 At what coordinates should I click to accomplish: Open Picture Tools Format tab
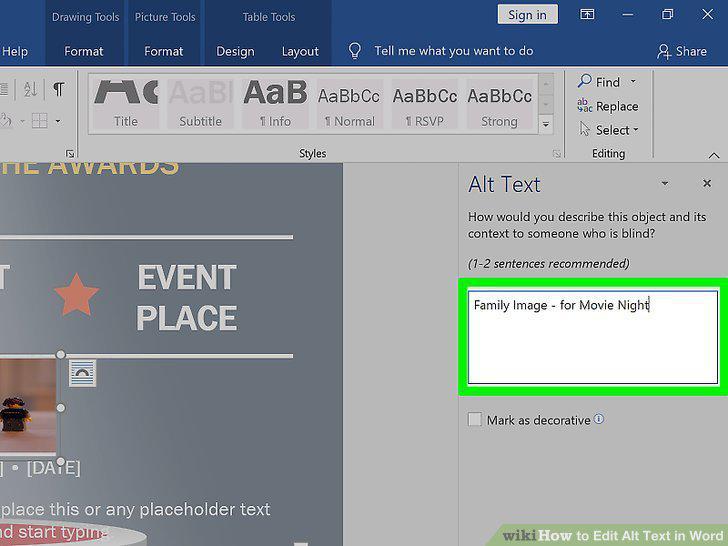point(163,51)
